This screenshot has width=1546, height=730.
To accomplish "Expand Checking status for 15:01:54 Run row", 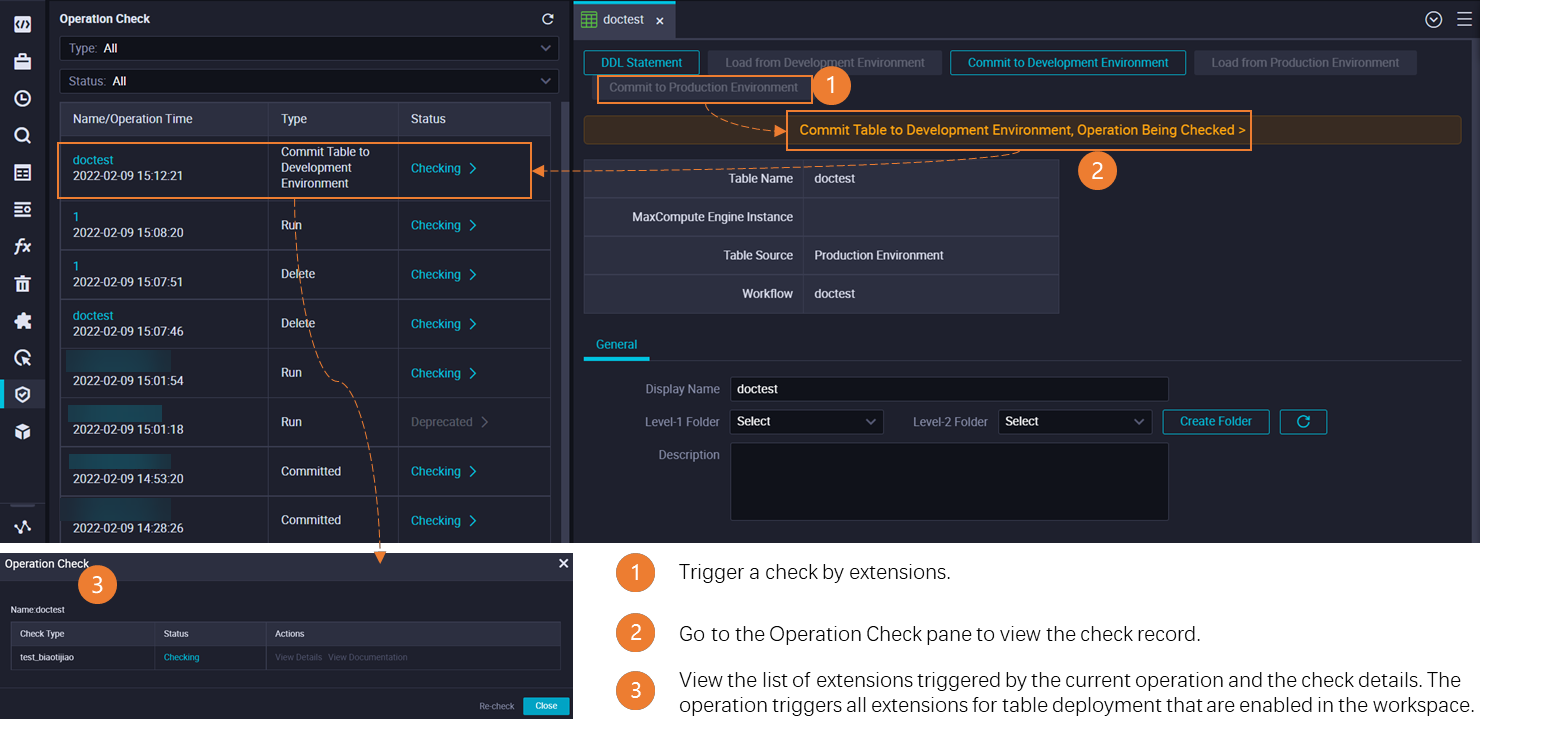I will tap(444, 374).
